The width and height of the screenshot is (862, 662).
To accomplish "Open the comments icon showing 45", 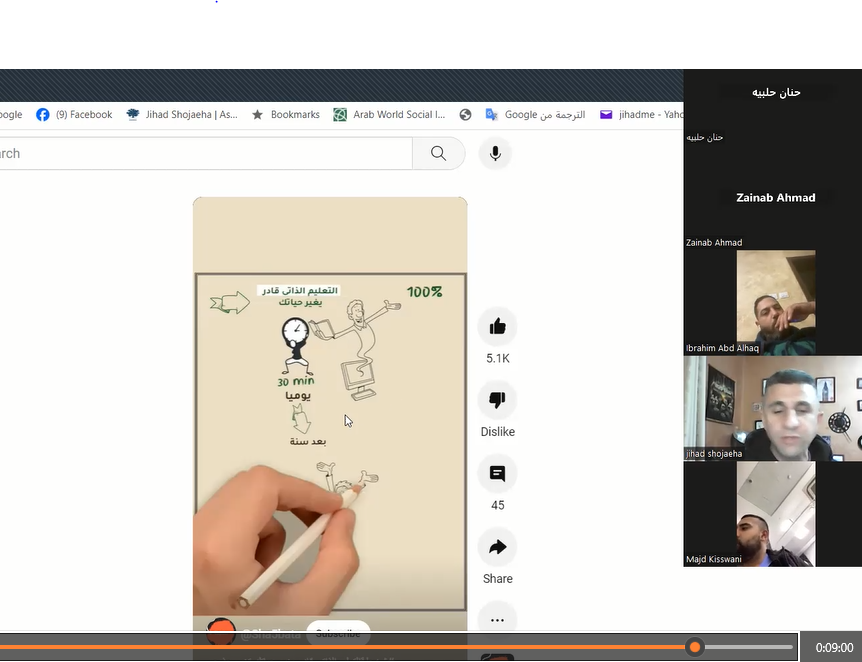I will (x=497, y=473).
